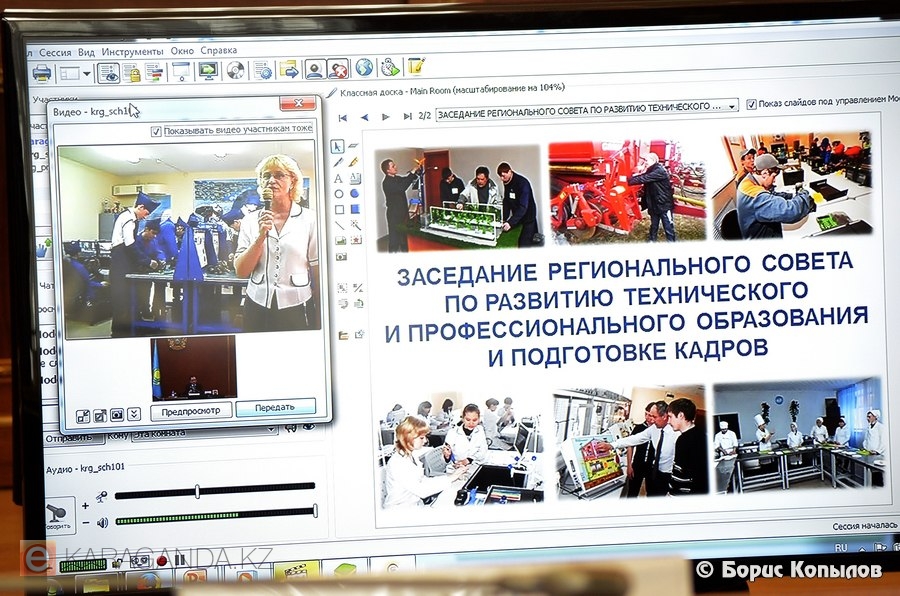Viewport: 900px width, 596px height.
Task: Open the Справка menu
Action: pyautogui.click(x=219, y=50)
